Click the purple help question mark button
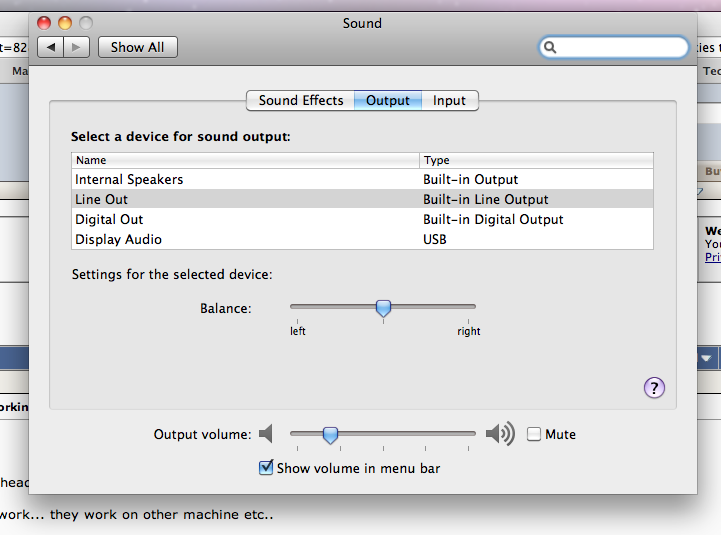This screenshot has height=535, width=721. tap(654, 388)
